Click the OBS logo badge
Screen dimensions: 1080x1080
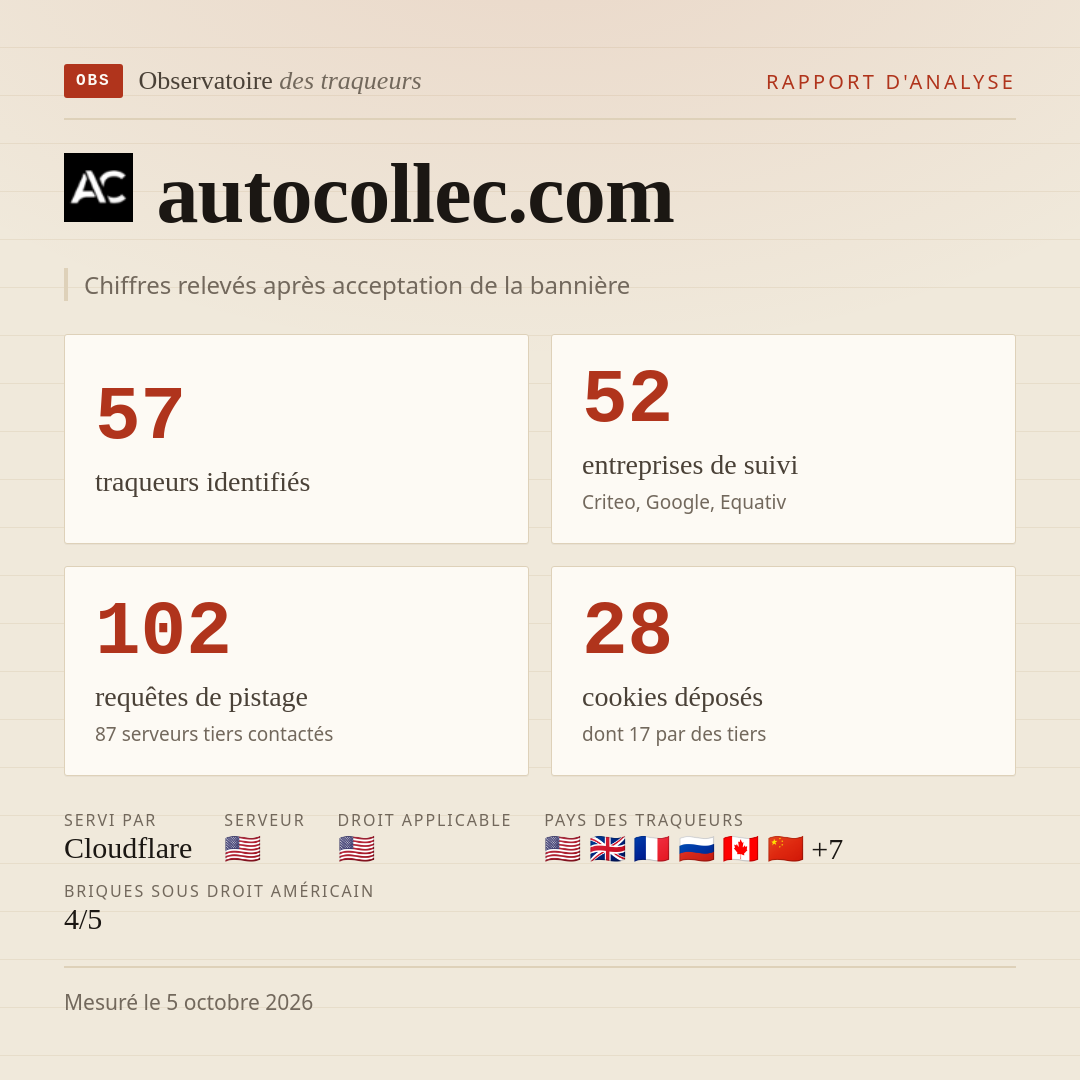tap(94, 81)
